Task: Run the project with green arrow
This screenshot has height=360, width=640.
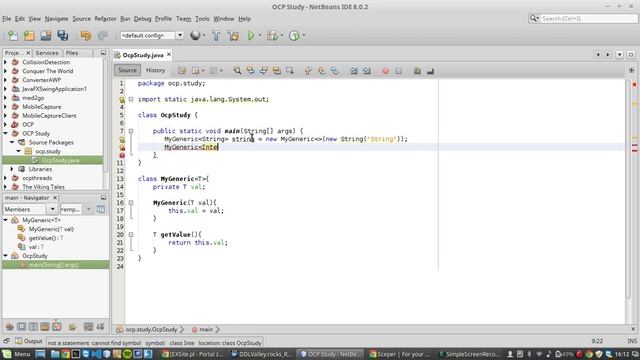Action: pos(251,36)
